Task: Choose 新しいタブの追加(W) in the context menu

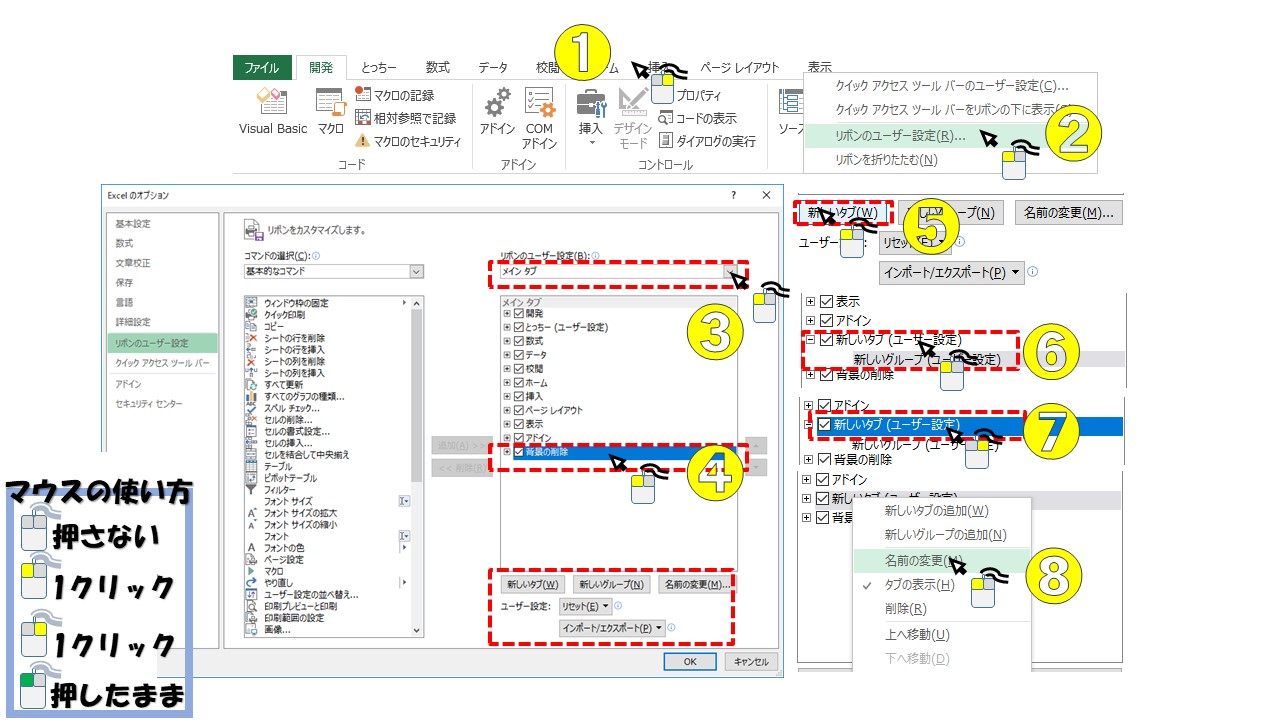Action: coord(936,511)
